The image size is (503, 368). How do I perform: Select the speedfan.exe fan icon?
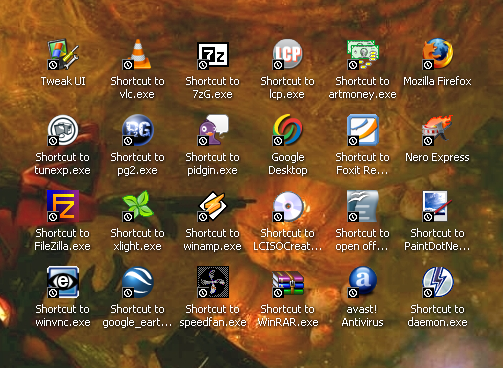pyautogui.click(x=213, y=282)
